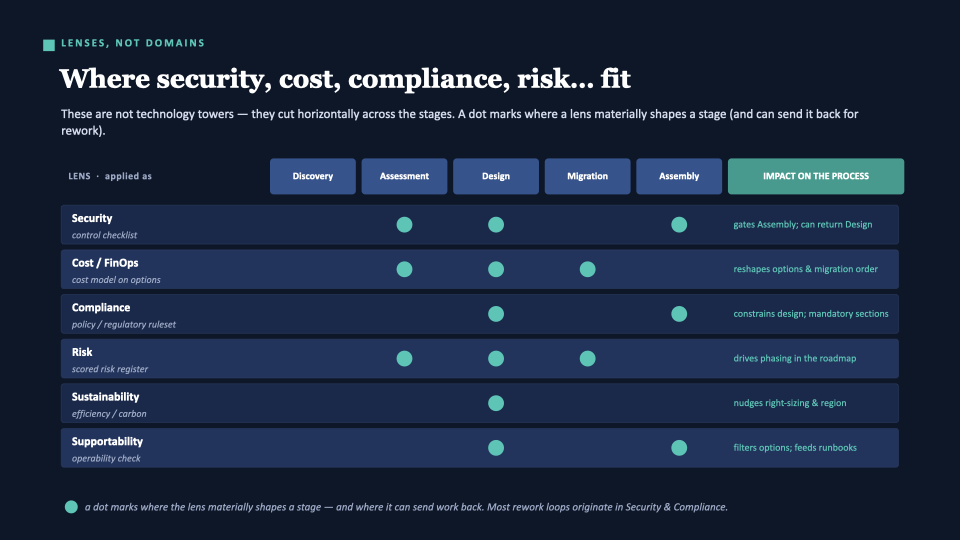
Task: Click 'filters options; feeds runbooks' text
Action: [795, 448]
